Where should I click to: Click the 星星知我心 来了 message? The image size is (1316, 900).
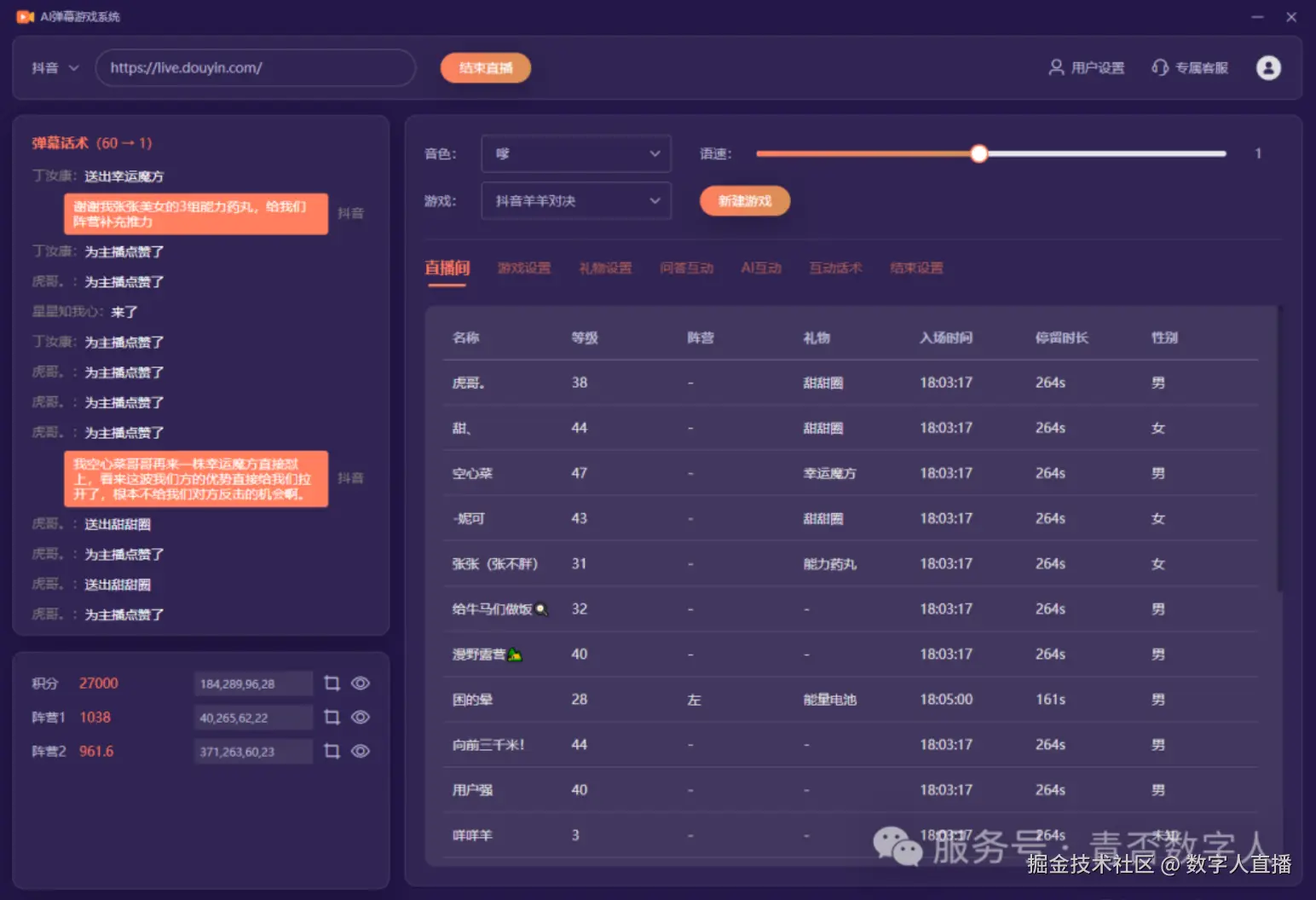tap(85, 311)
